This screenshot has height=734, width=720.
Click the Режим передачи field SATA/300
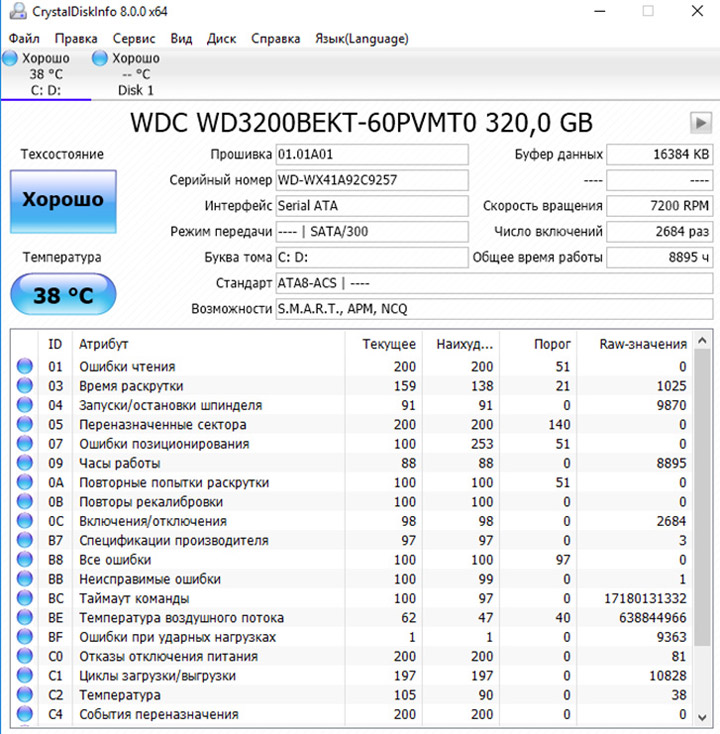pos(372,232)
